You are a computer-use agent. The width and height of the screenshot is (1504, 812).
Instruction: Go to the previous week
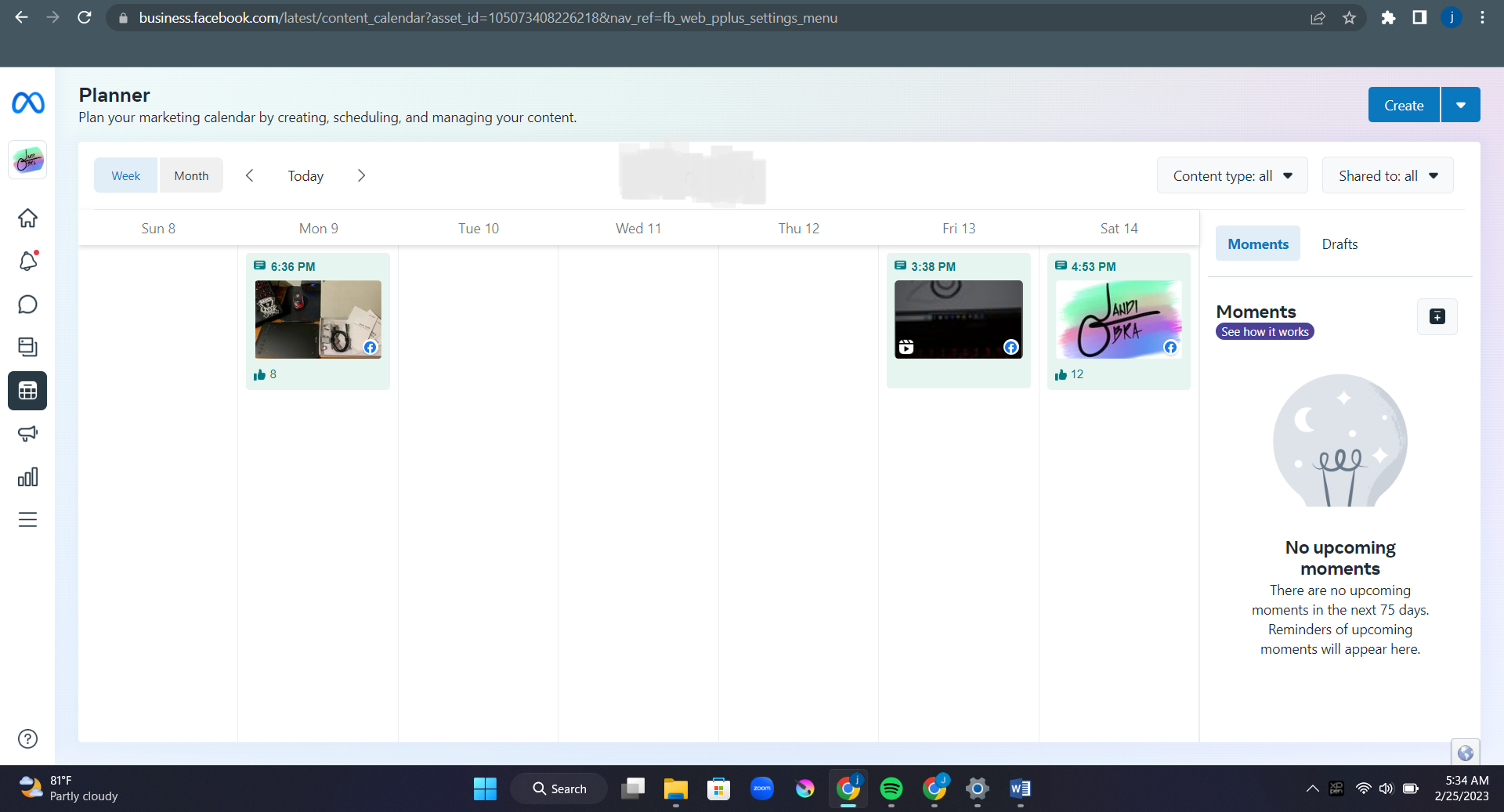click(x=250, y=175)
